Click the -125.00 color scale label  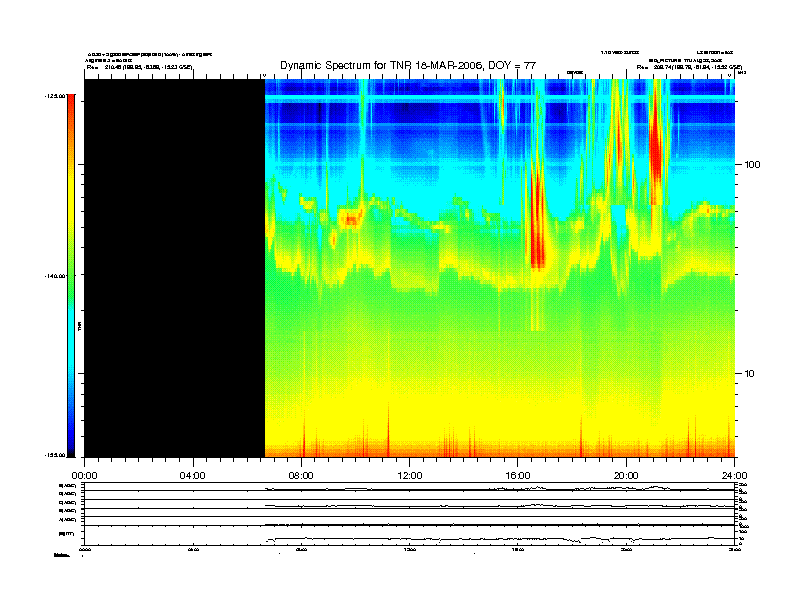pyautogui.click(x=55, y=95)
